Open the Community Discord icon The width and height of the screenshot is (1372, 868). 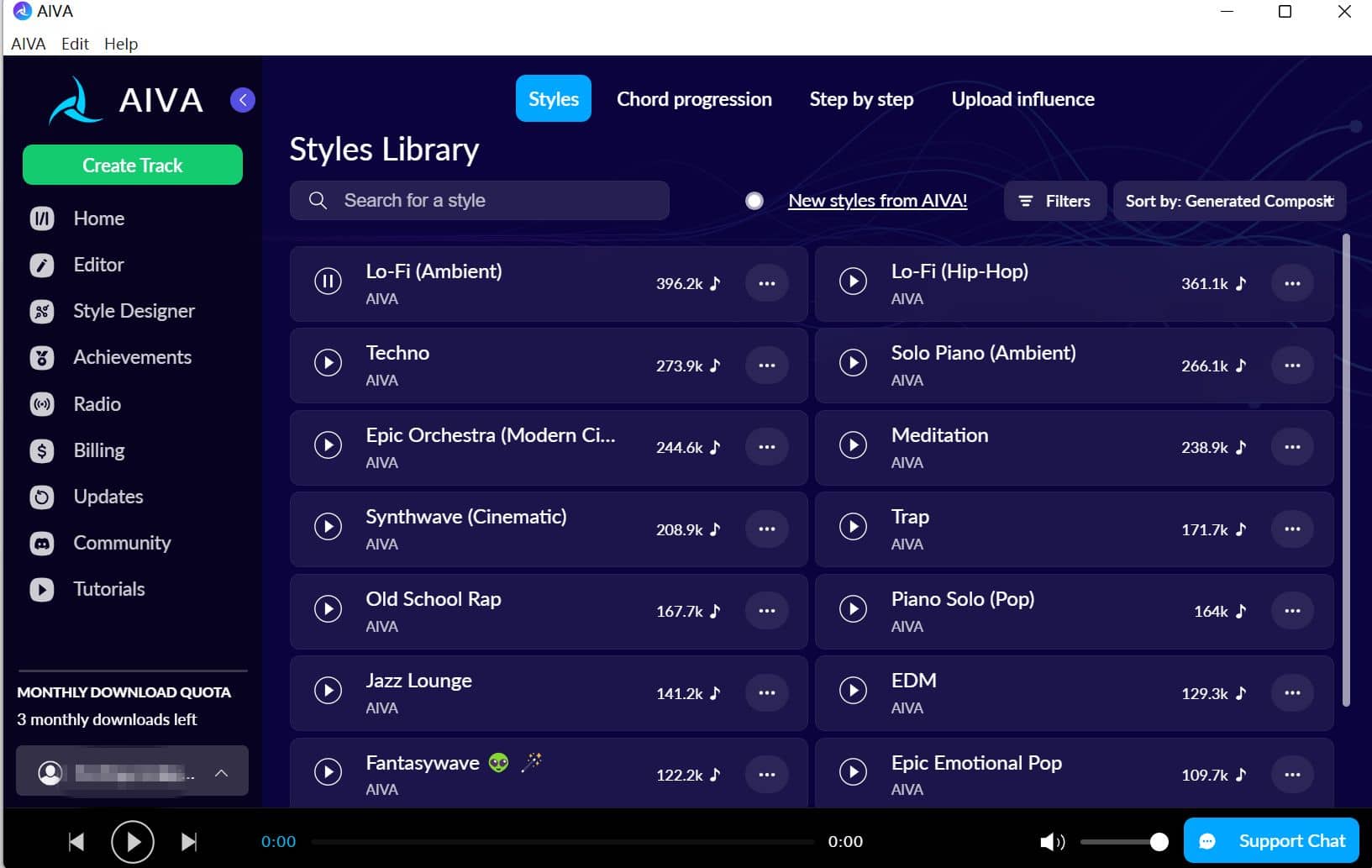point(41,544)
